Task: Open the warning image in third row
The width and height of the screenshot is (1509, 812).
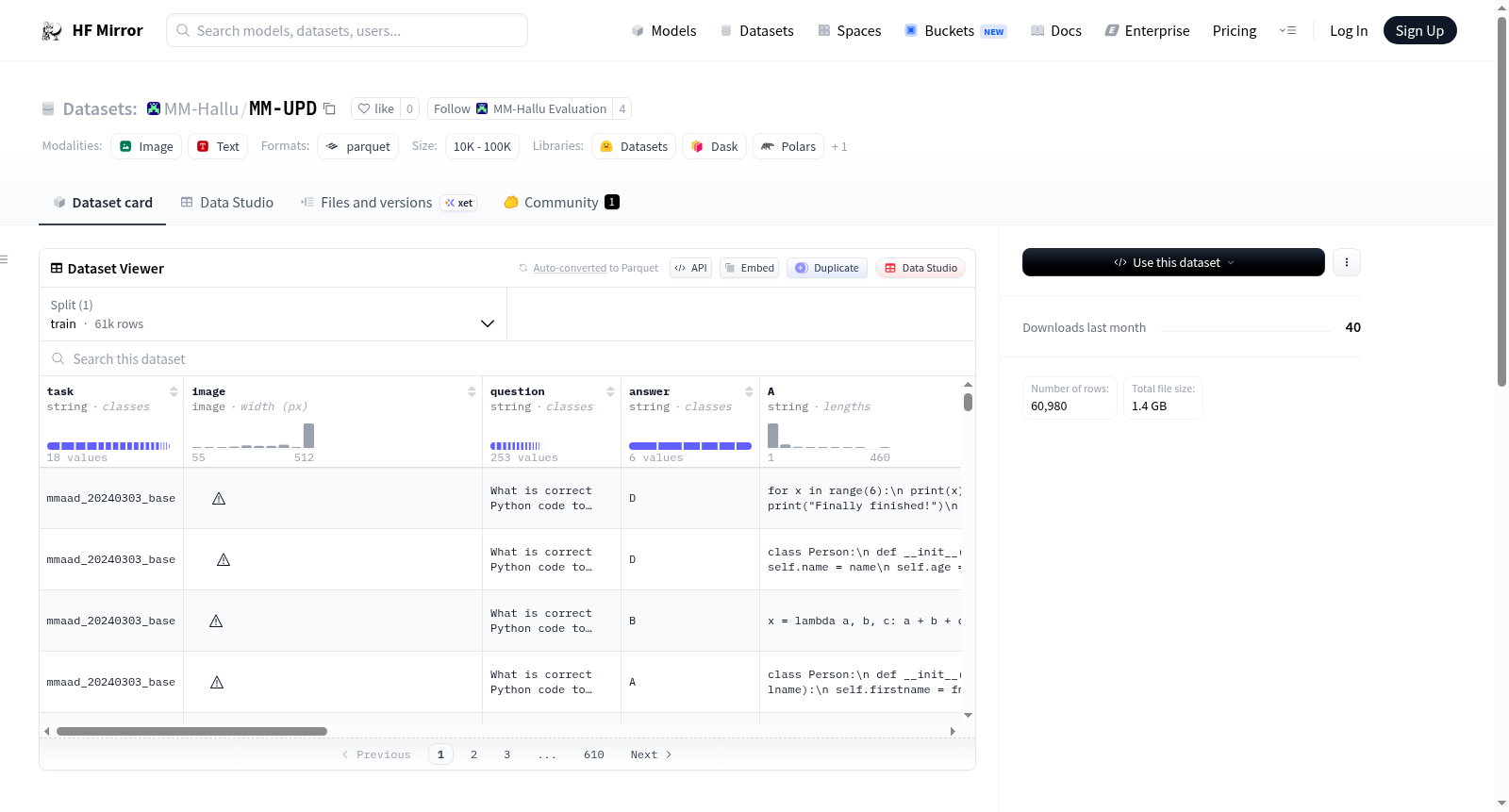Action: click(x=216, y=621)
